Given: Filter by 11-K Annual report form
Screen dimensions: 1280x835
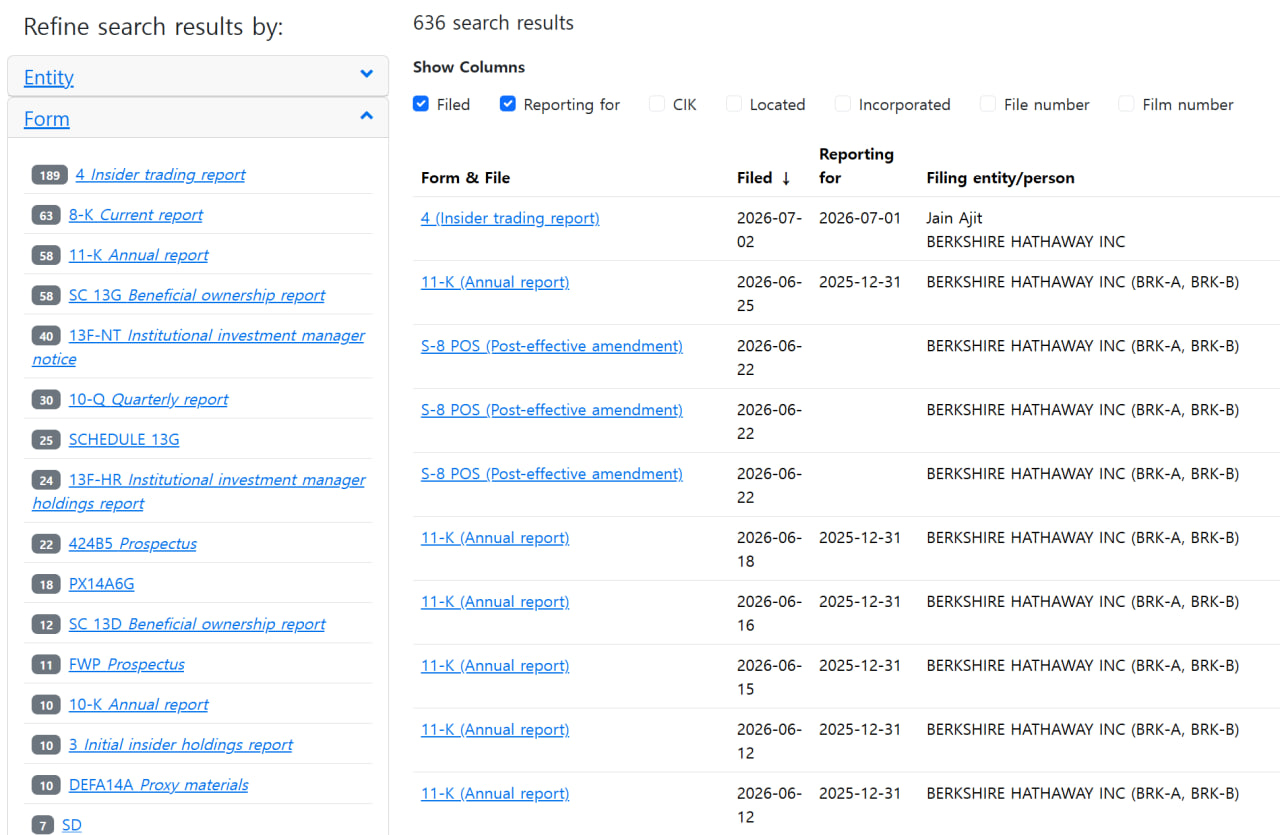Looking at the screenshot, I should (139, 255).
